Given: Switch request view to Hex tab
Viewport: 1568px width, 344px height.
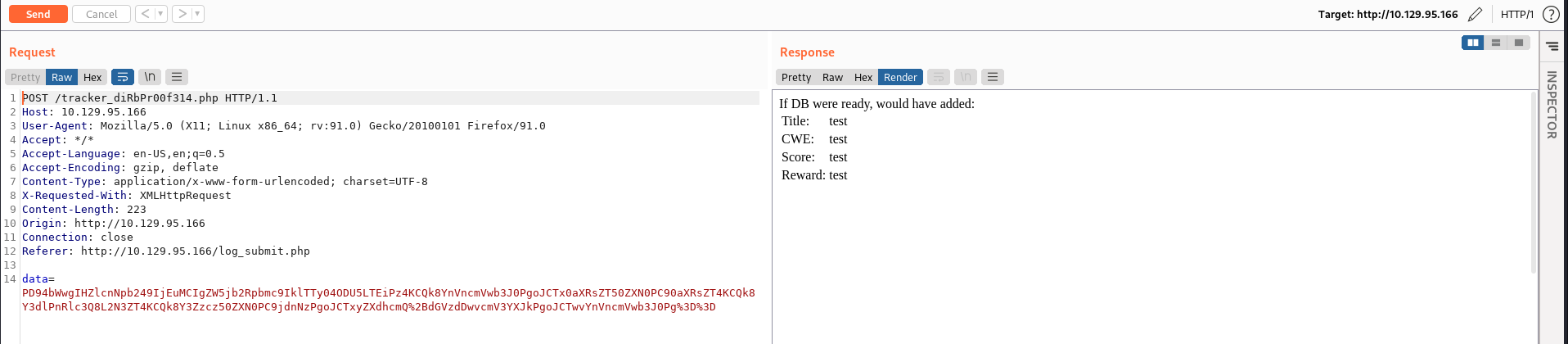Looking at the screenshot, I should 92,77.
